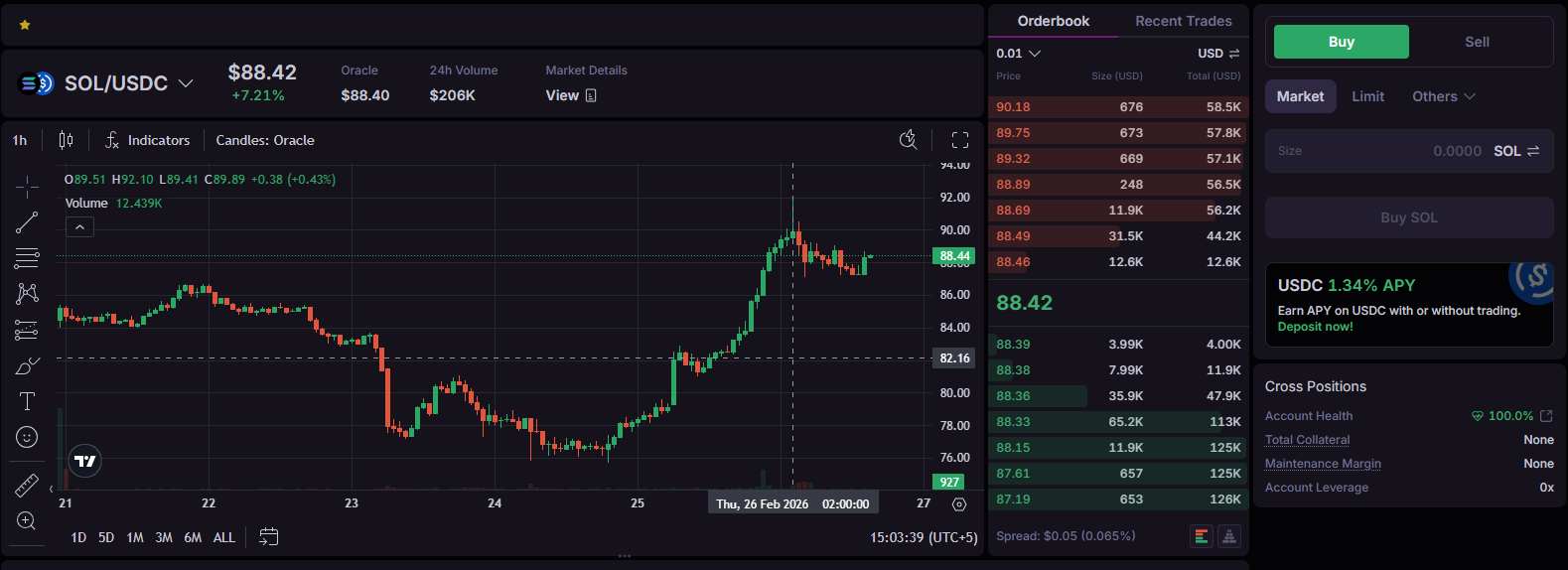Favorite the market with the star icon
This screenshot has height=570, width=1568.
25,25
